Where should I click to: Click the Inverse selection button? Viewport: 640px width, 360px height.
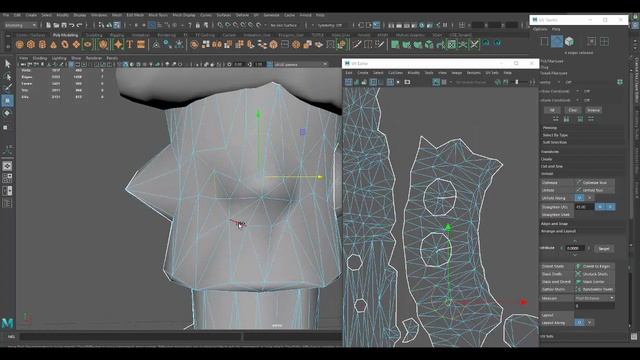point(593,110)
